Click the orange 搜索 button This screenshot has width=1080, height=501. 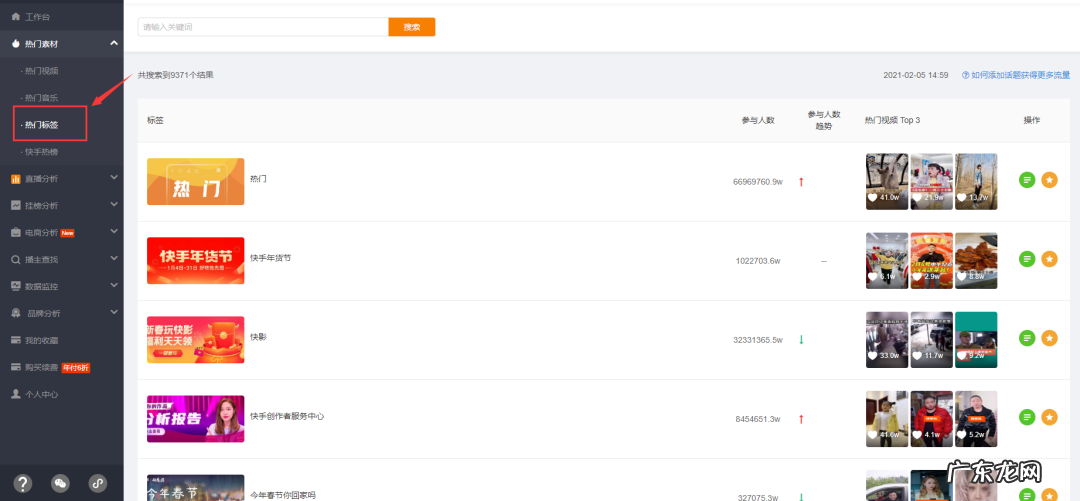click(412, 27)
